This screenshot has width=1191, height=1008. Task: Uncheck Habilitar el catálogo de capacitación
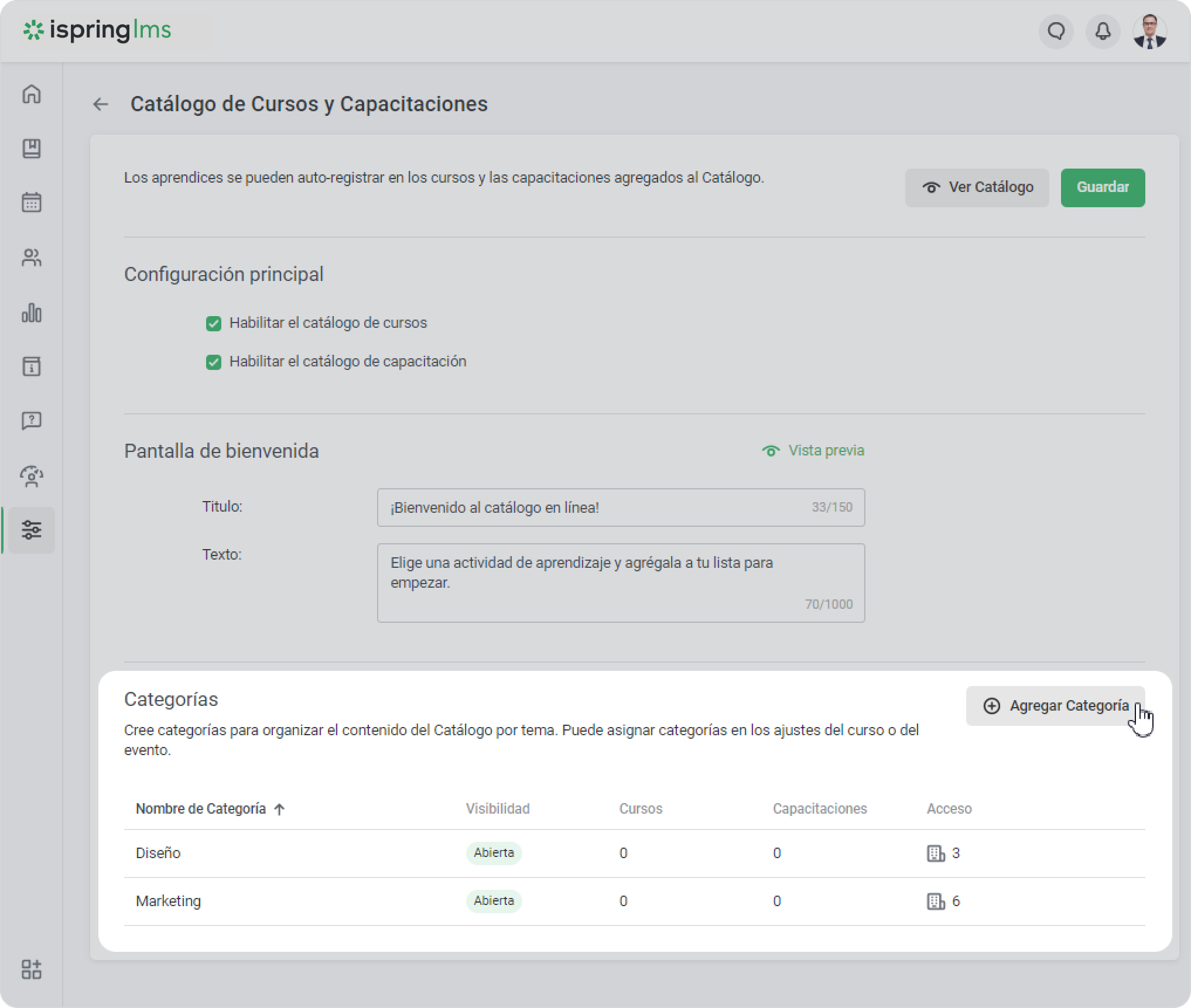(214, 362)
